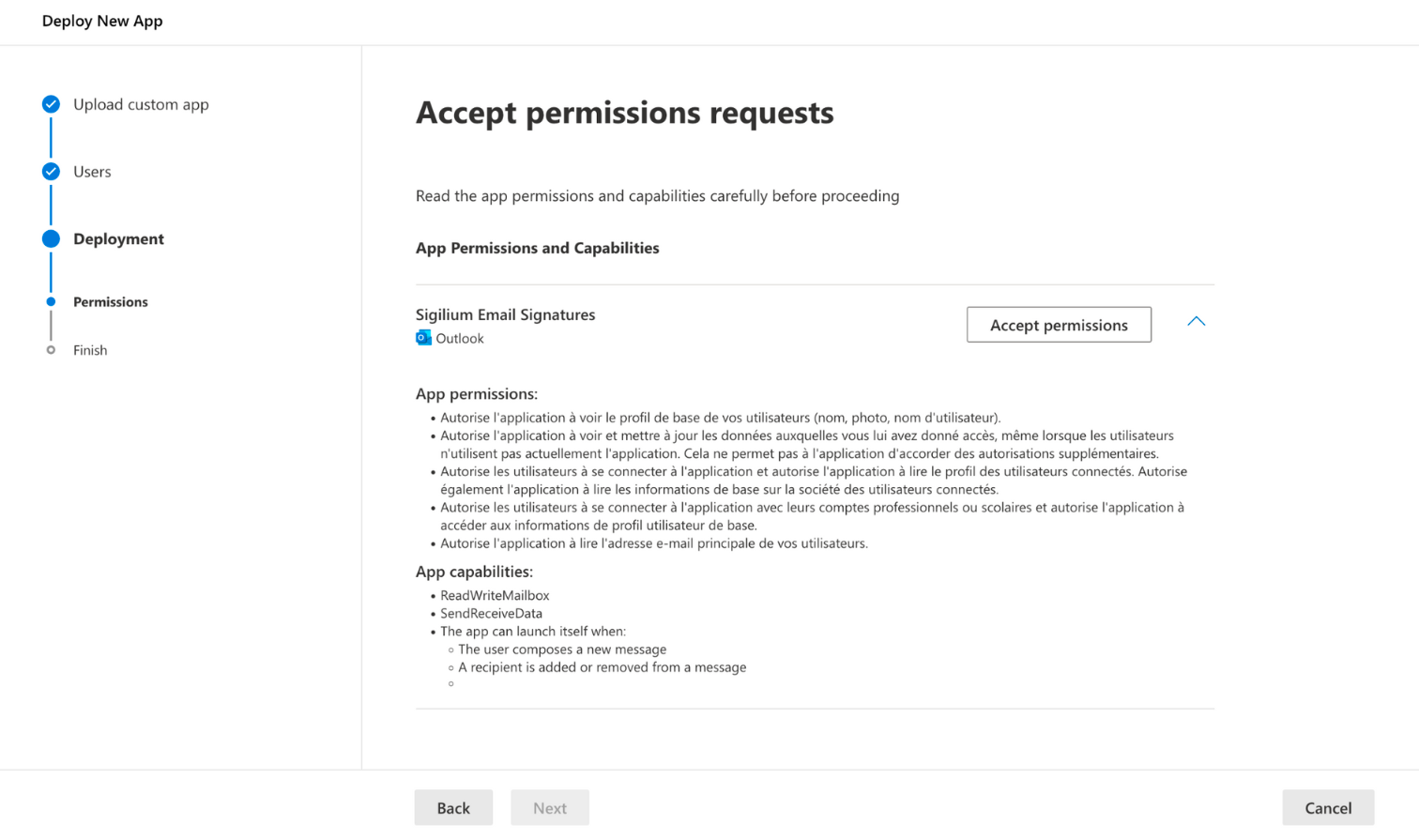Viewport: 1419px width, 840px height.
Task: Click the Upload custom app checkmark icon
Action: pos(51,104)
